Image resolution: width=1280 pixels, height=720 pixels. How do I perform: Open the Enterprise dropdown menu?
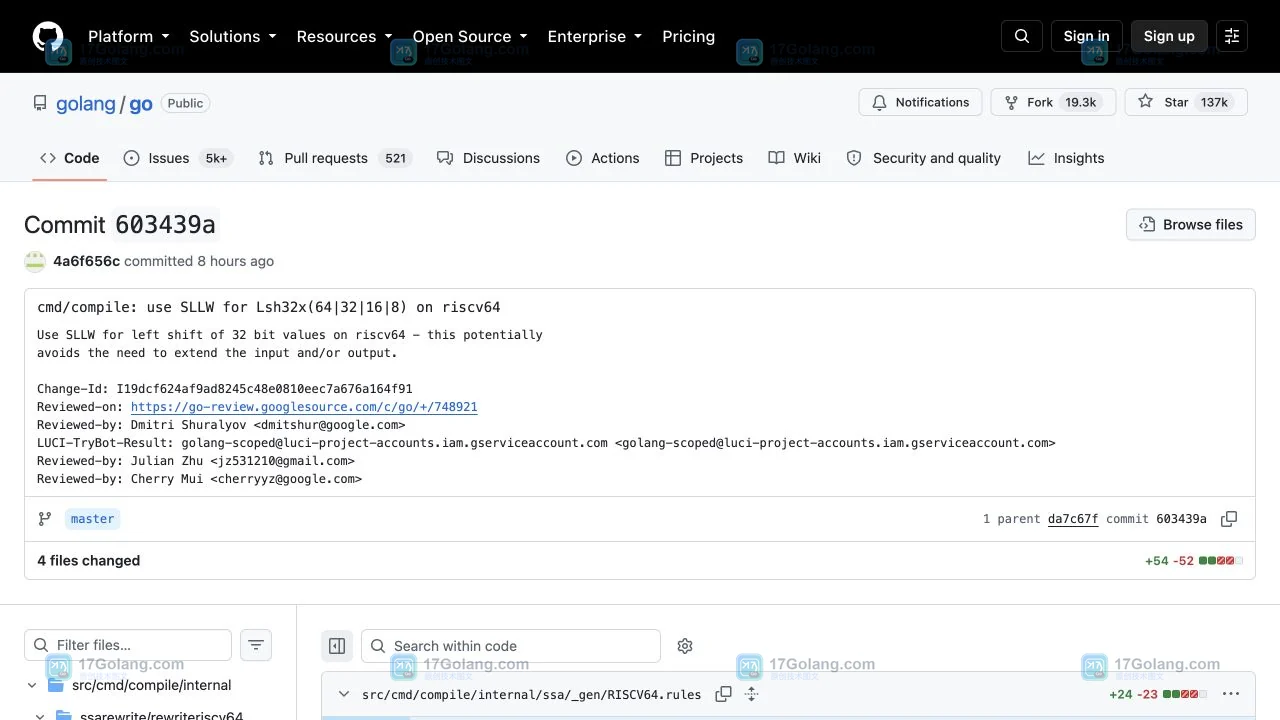point(594,36)
